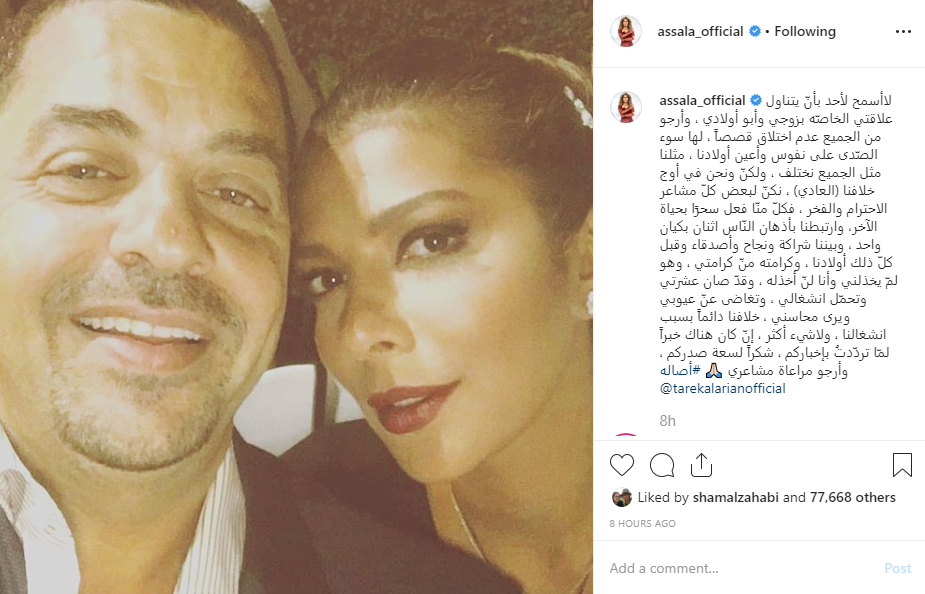This screenshot has height=594, width=925.
Task: Click the Add a comment field
Action: pos(743,568)
